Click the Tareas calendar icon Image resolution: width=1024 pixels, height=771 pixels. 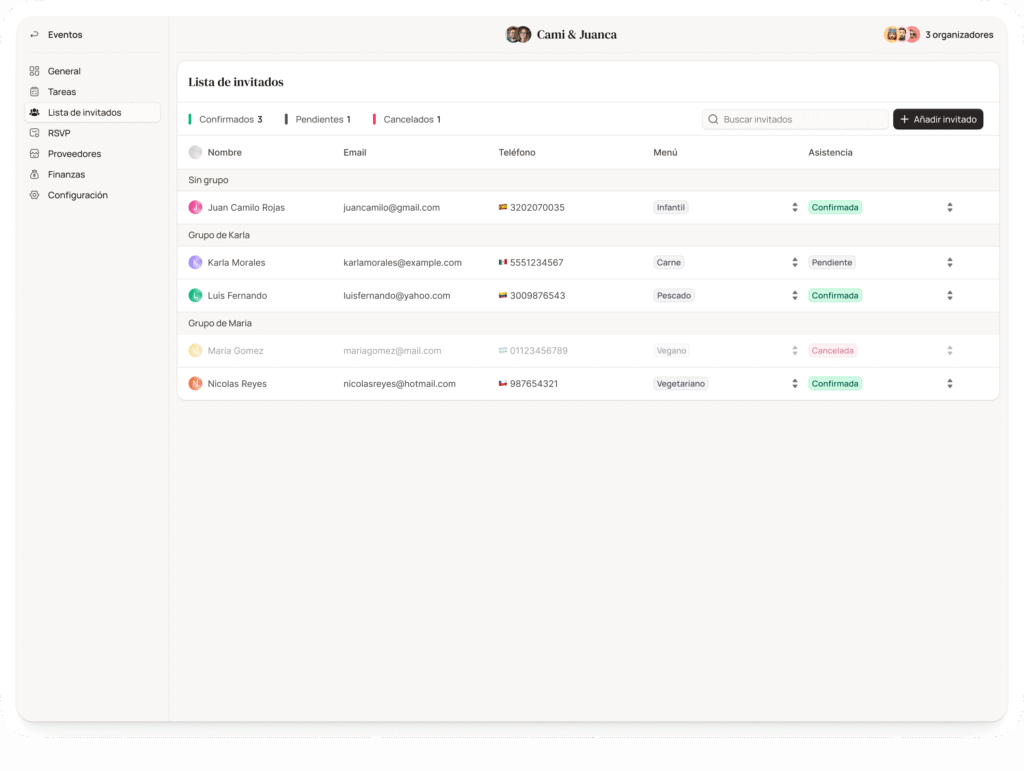(x=34, y=92)
